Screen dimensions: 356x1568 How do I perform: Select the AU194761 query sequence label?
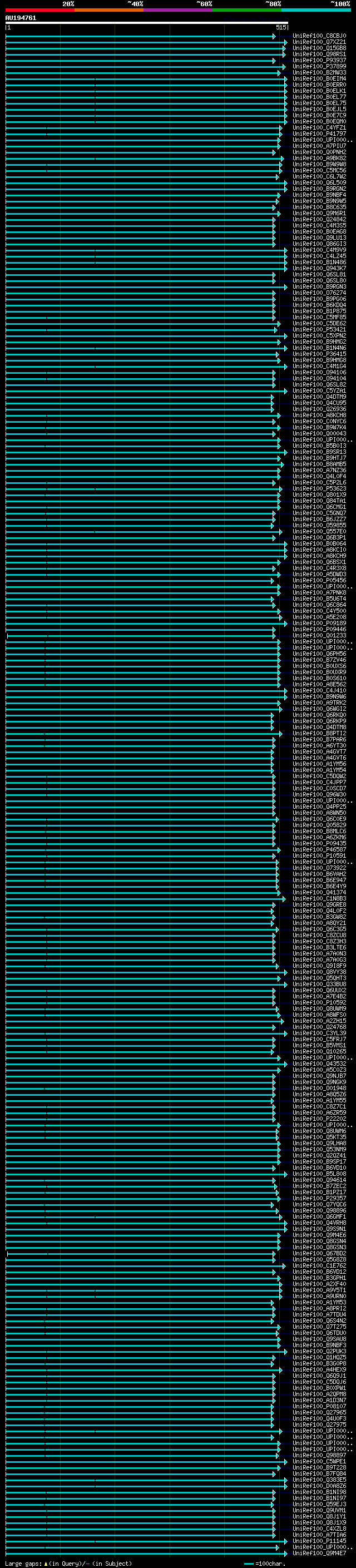[x=21, y=18]
